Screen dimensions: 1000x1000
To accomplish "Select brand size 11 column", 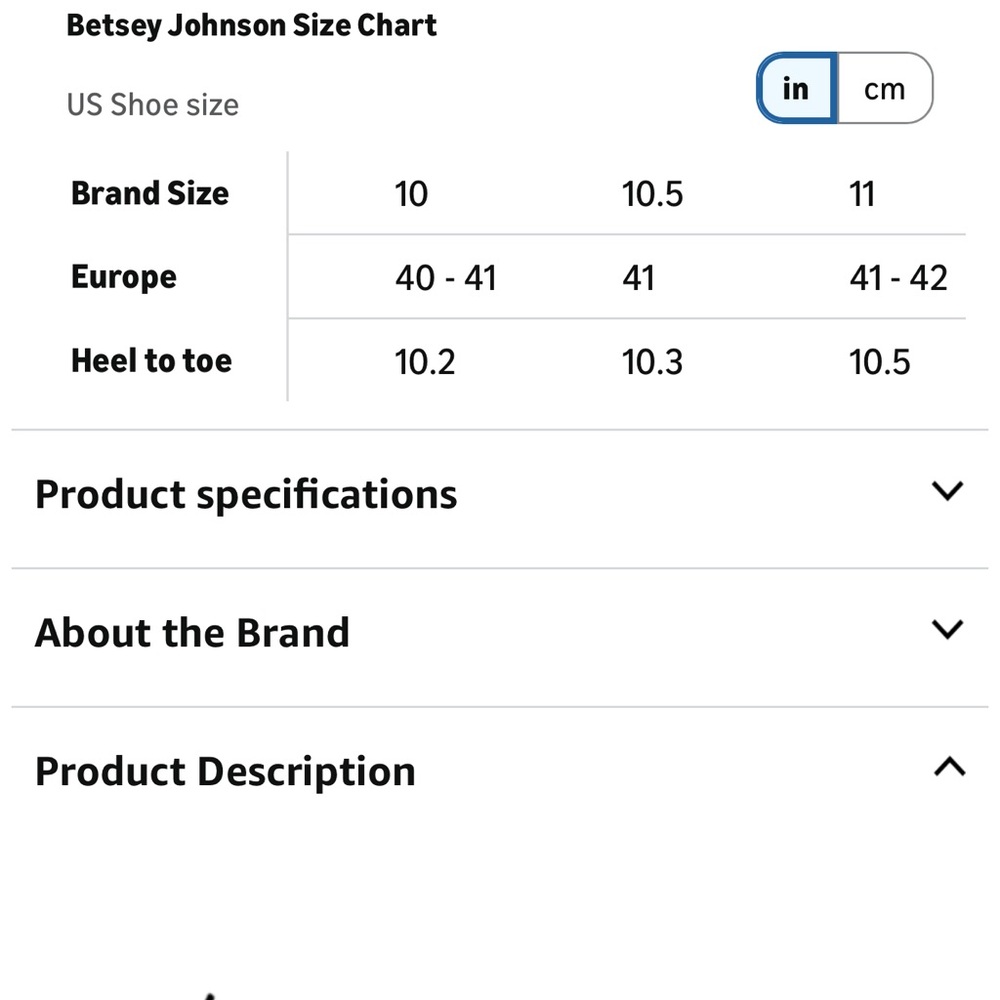I will (x=862, y=194).
